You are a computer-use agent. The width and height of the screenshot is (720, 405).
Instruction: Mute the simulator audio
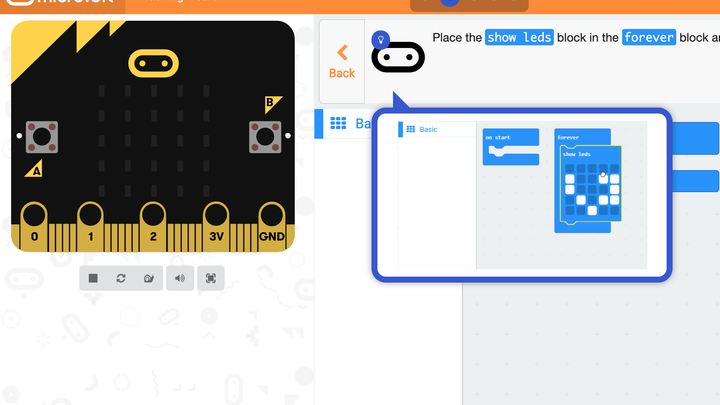180,278
